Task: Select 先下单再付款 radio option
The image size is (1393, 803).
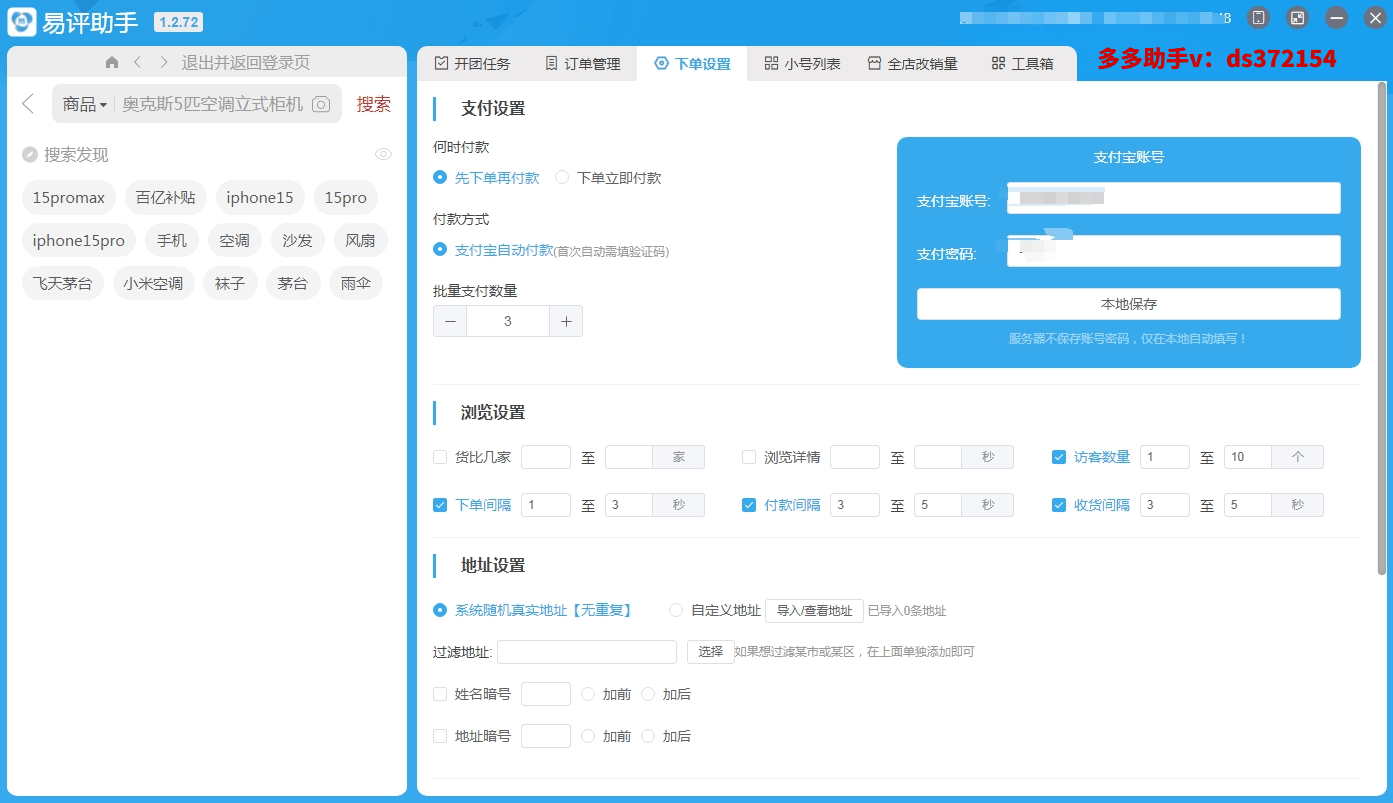Action: point(486,178)
